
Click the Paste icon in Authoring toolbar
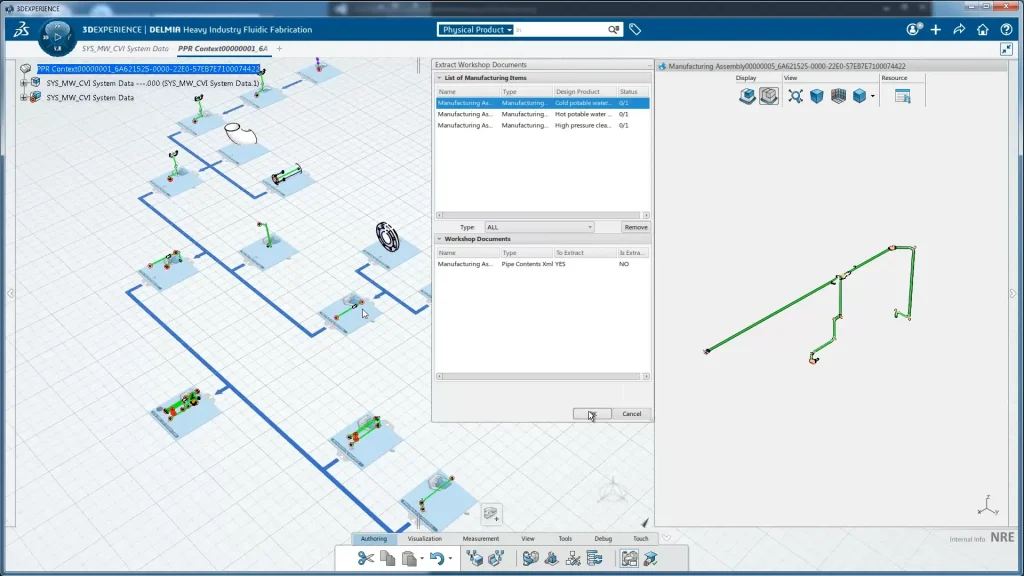point(409,558)
